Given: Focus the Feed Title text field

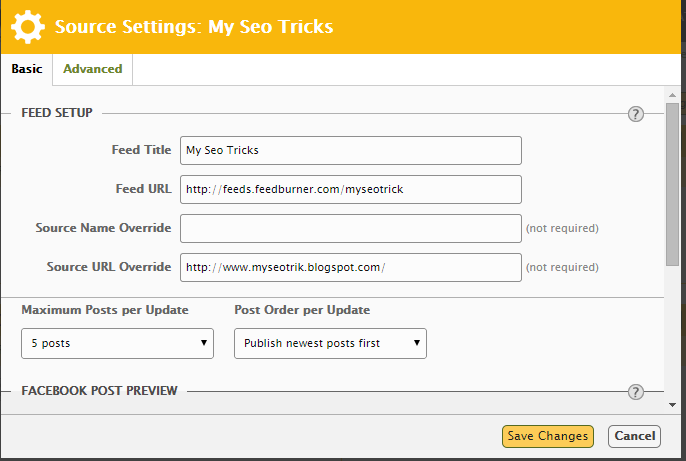Looking at the screenshot, I should click(x=351, y=150).
